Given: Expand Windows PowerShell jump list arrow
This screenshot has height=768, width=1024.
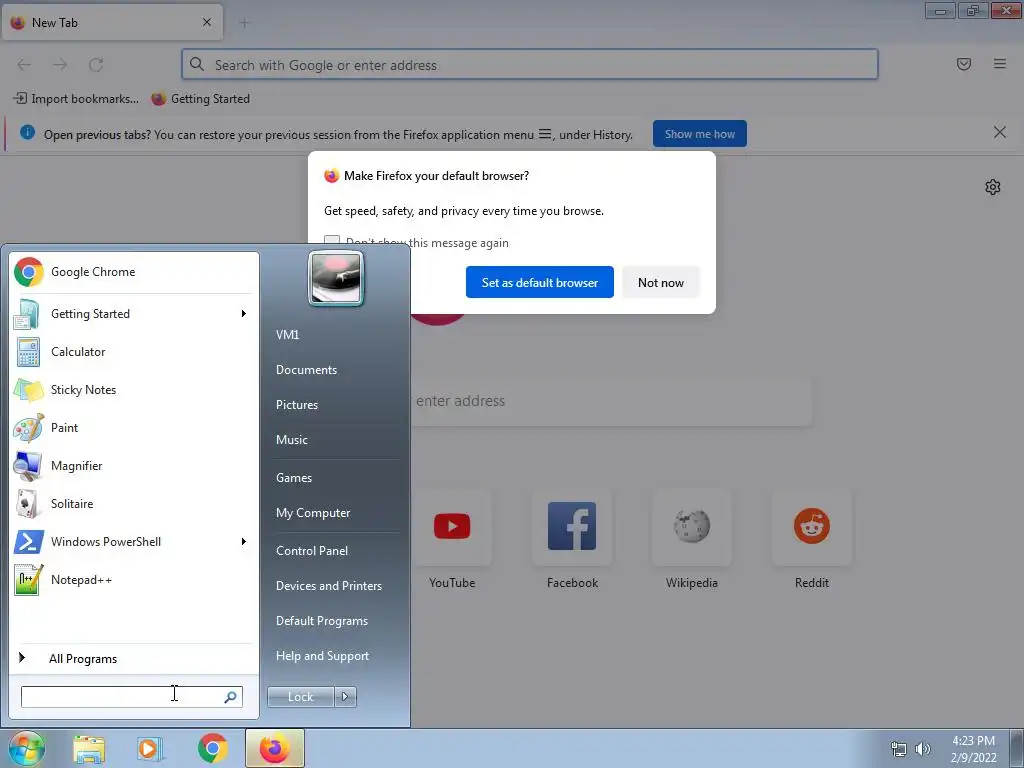Looking at the screenshot, I should click(244, 541).
